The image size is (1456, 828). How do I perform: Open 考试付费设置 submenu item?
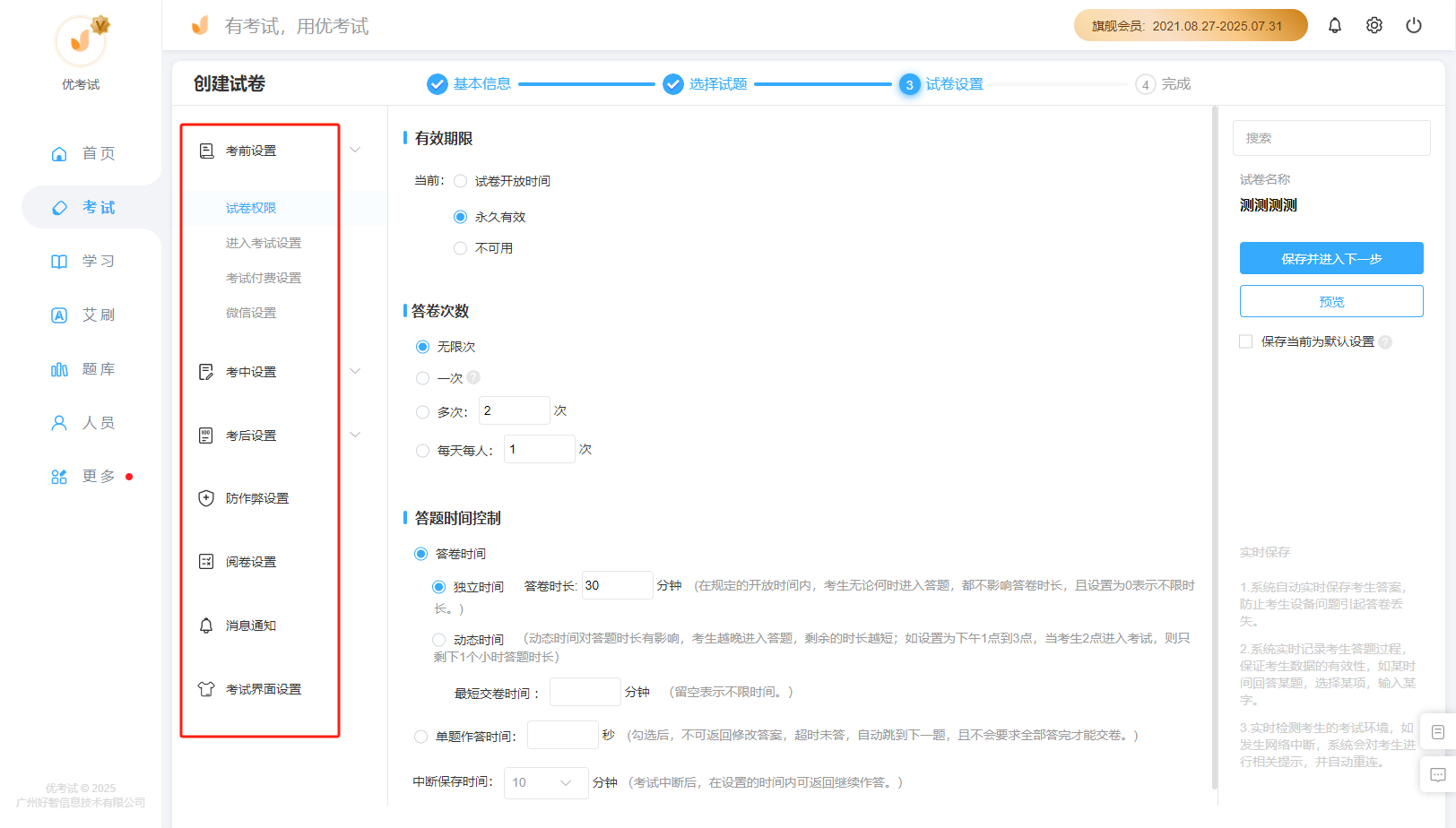(264, 278)
